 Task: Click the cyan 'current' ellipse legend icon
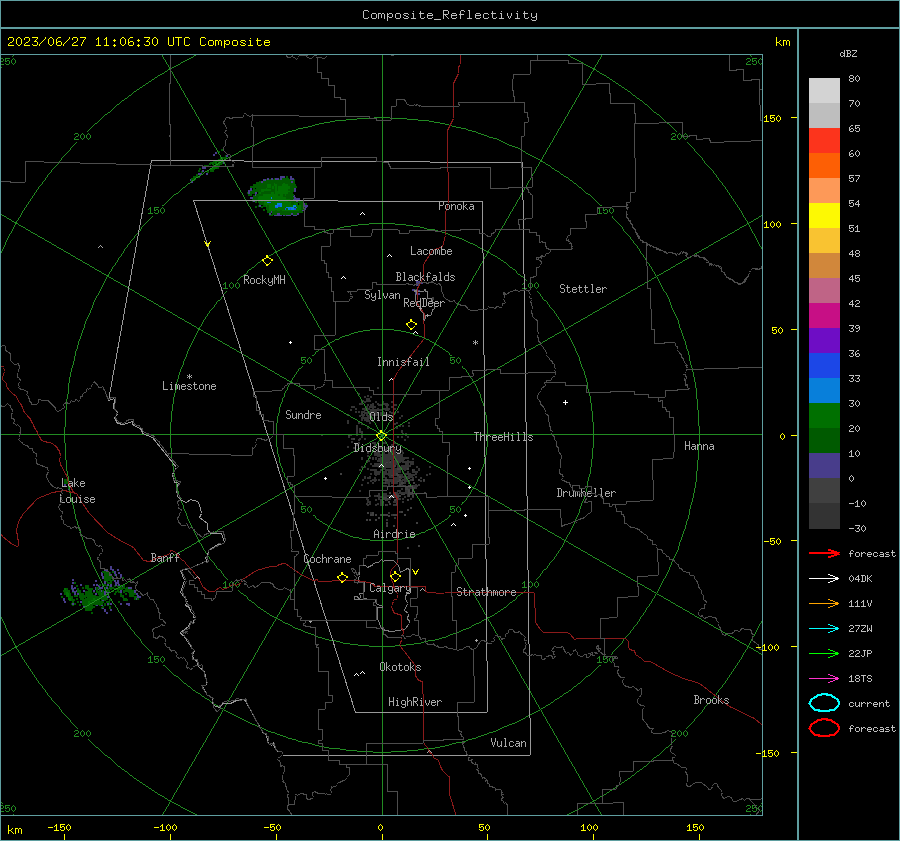click(824, 703)
